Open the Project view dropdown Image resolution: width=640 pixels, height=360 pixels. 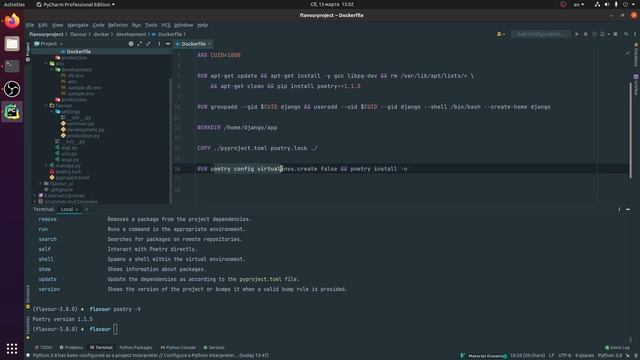click(x=49, y=44)
